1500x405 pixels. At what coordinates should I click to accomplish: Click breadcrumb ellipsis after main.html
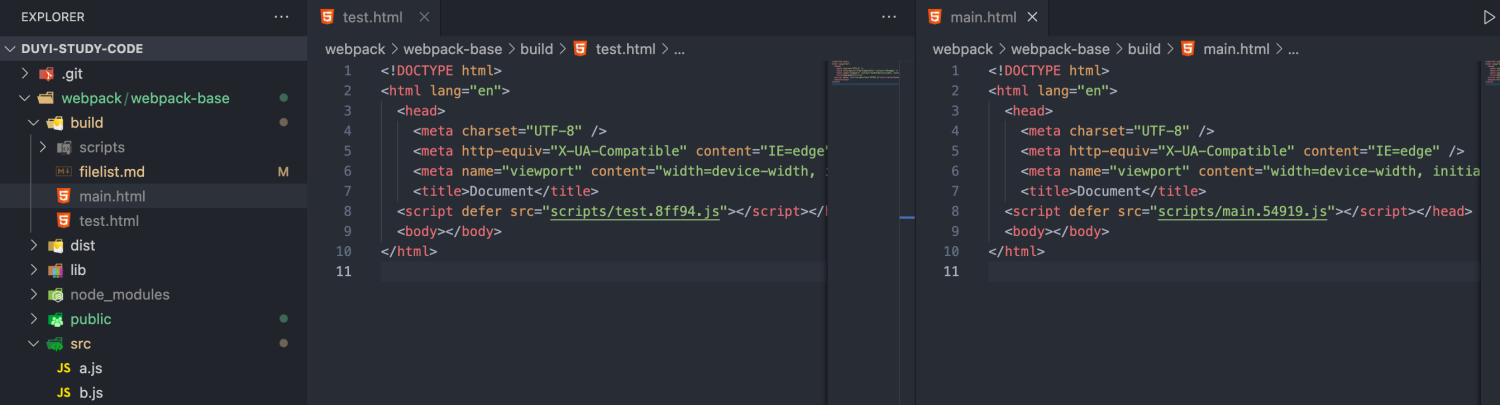[1292, 49]
